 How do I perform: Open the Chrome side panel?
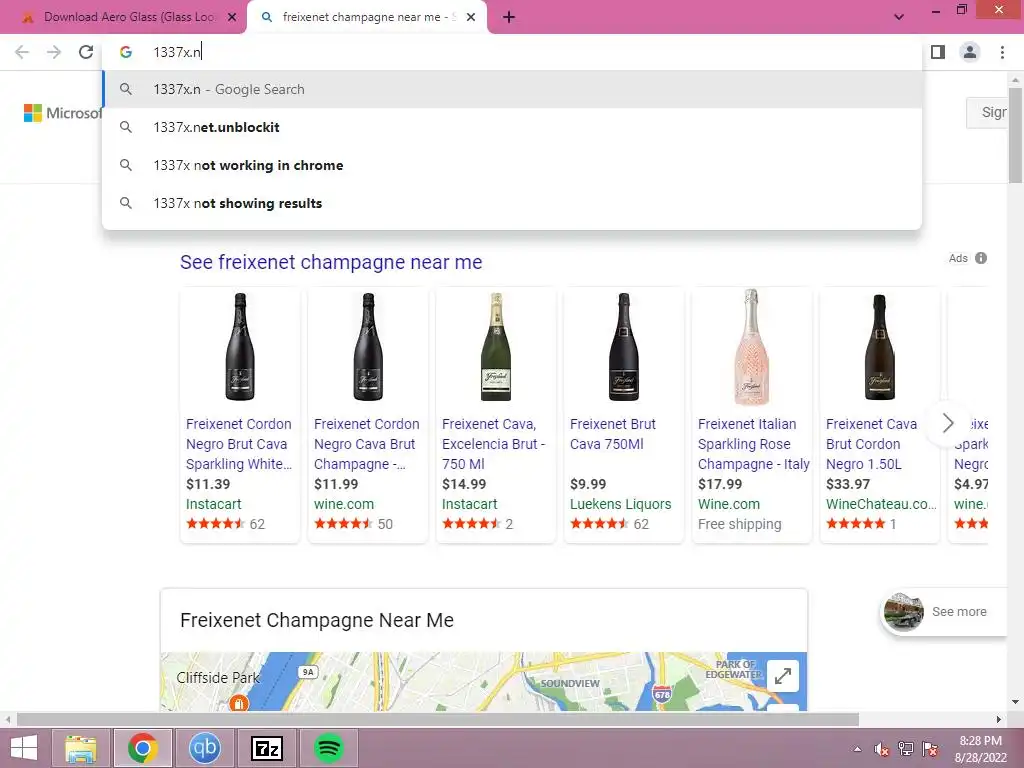click(938, 52)
